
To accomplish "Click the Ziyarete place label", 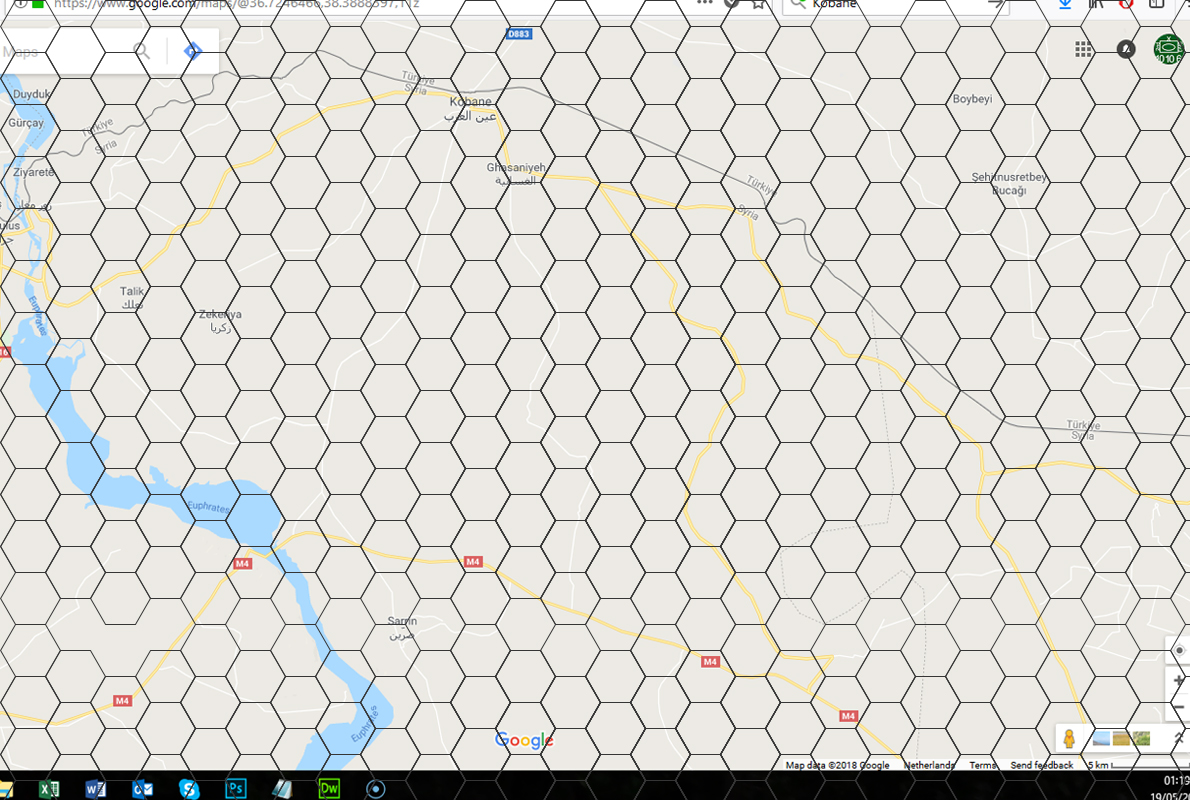I will click(33, 172).
